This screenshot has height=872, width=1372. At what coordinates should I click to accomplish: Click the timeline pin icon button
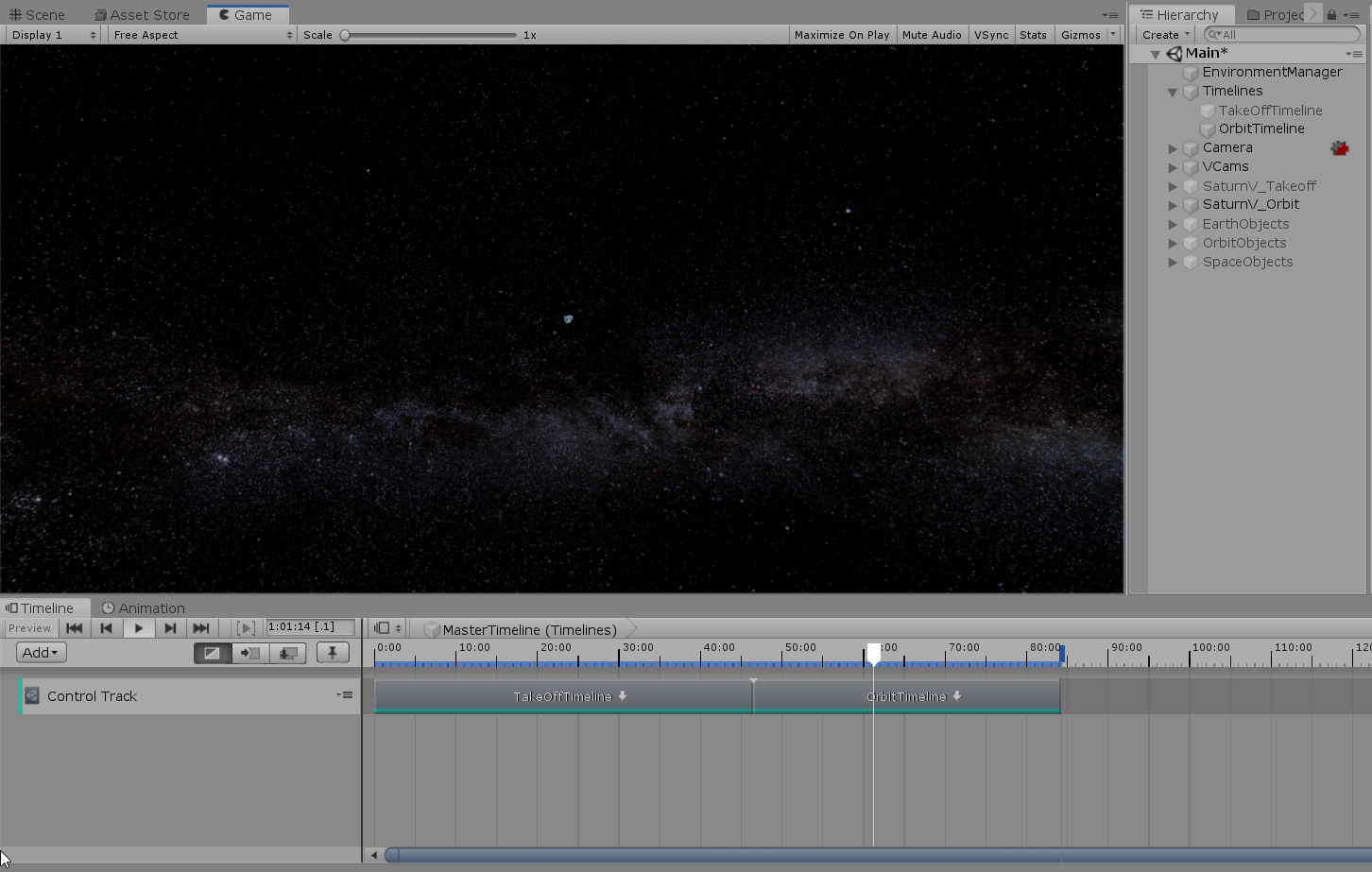pos(332,653)
